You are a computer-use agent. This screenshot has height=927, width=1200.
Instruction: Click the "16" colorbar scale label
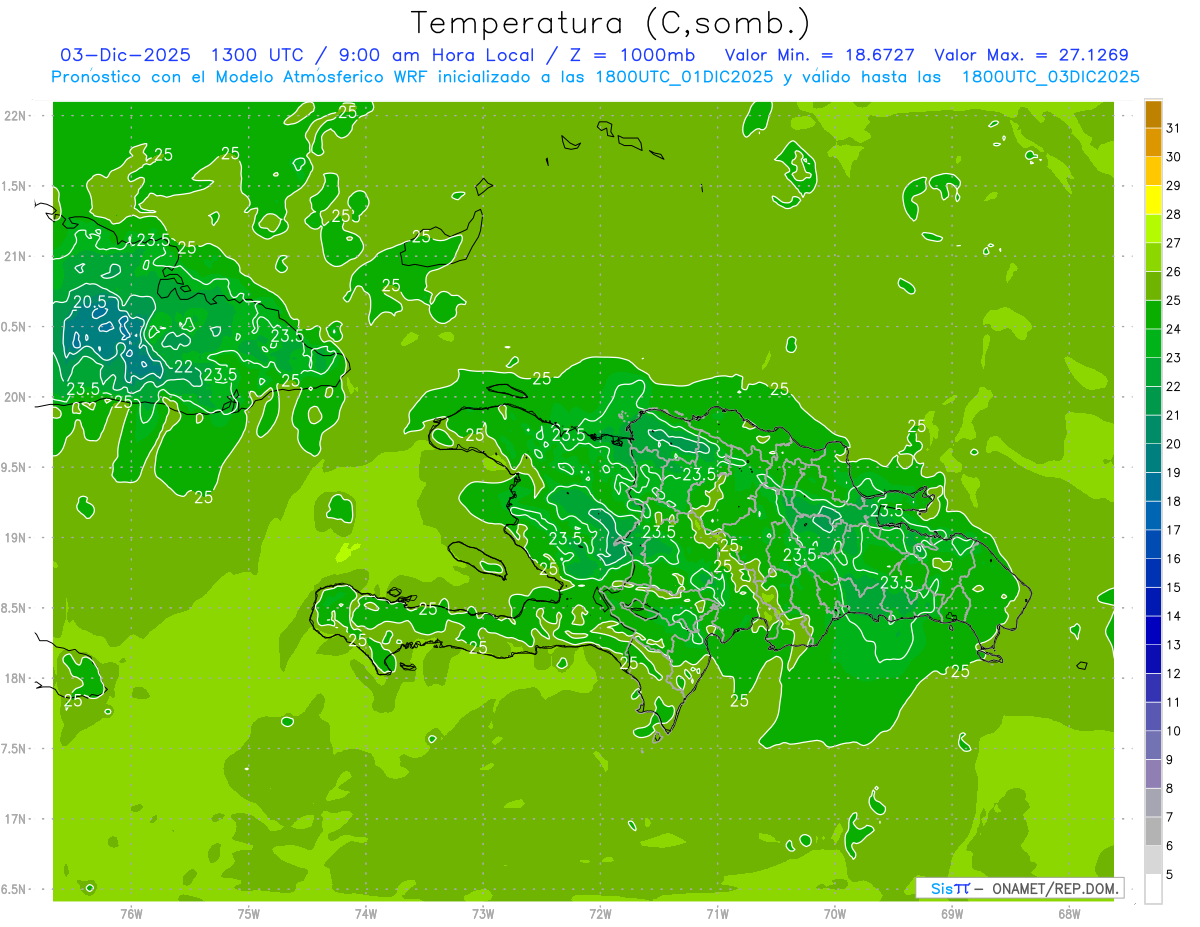coord(1174,559)
